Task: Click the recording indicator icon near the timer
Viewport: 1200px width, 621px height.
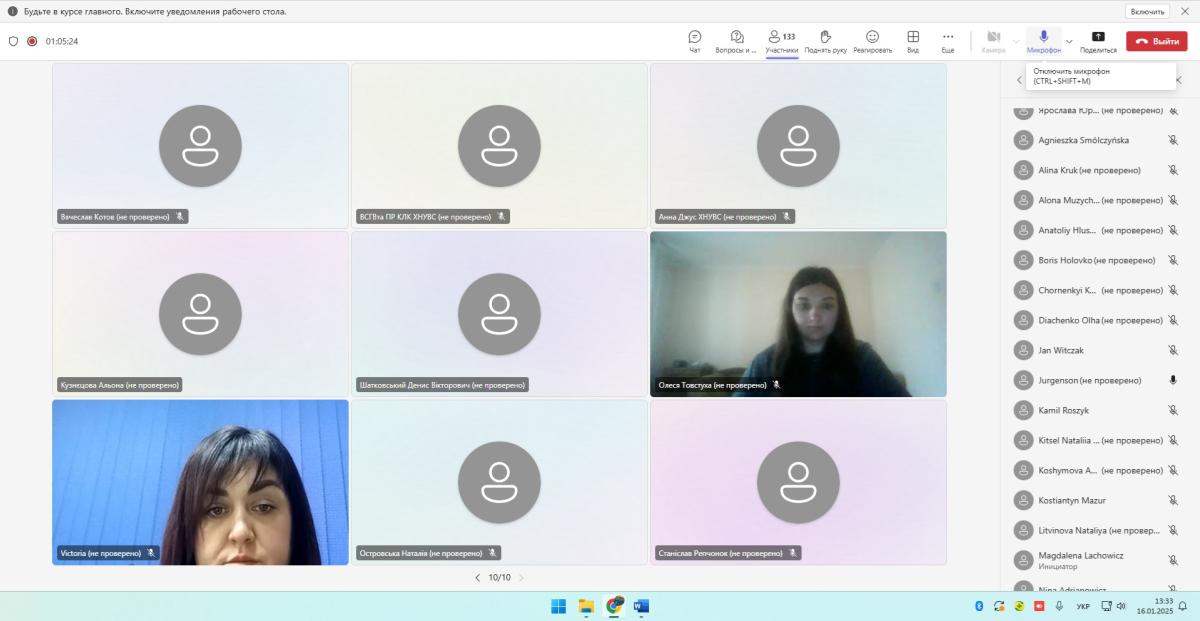Action: tap(32, 41)
